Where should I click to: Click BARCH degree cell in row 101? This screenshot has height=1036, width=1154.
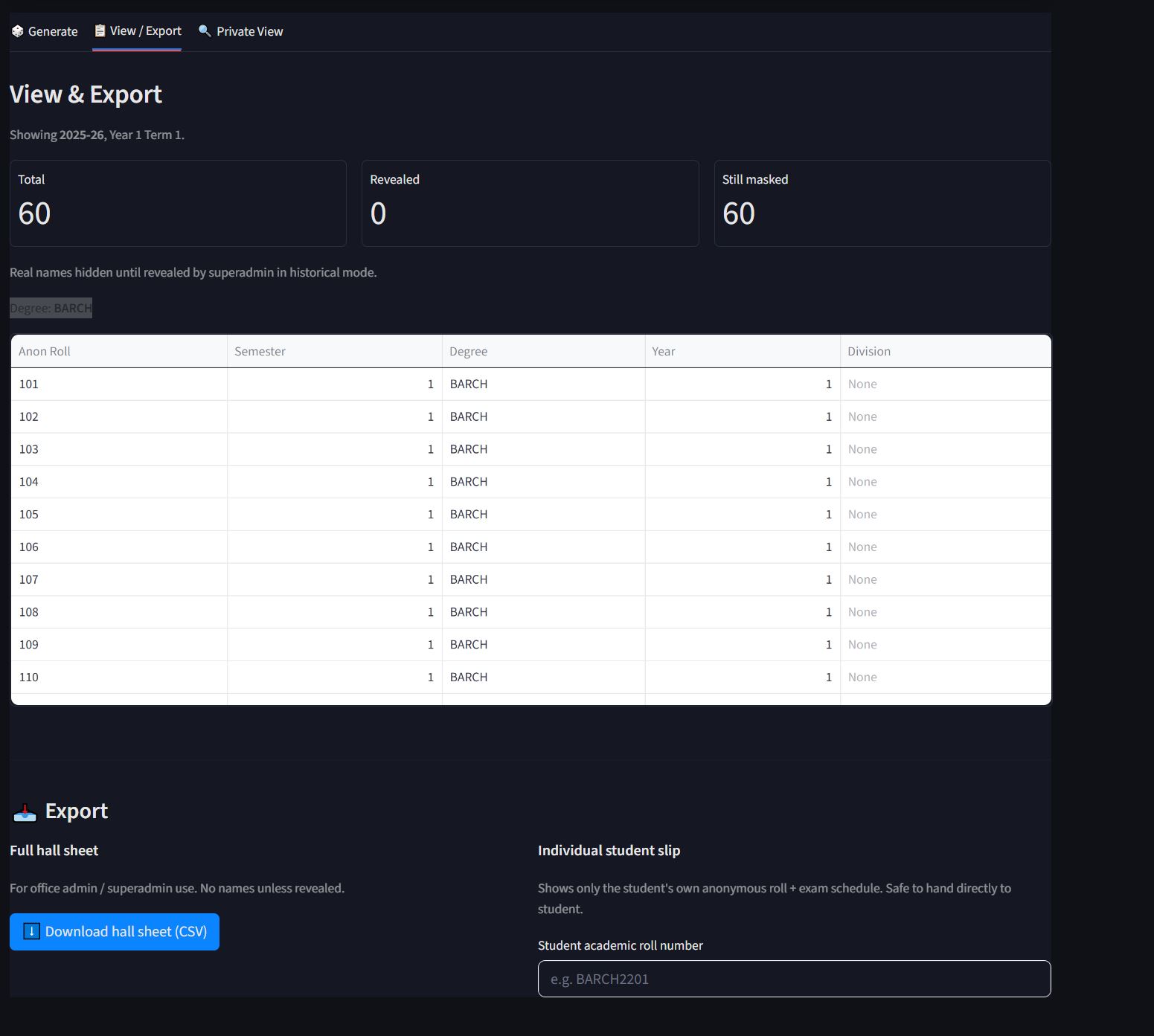(x=544, y=385)
